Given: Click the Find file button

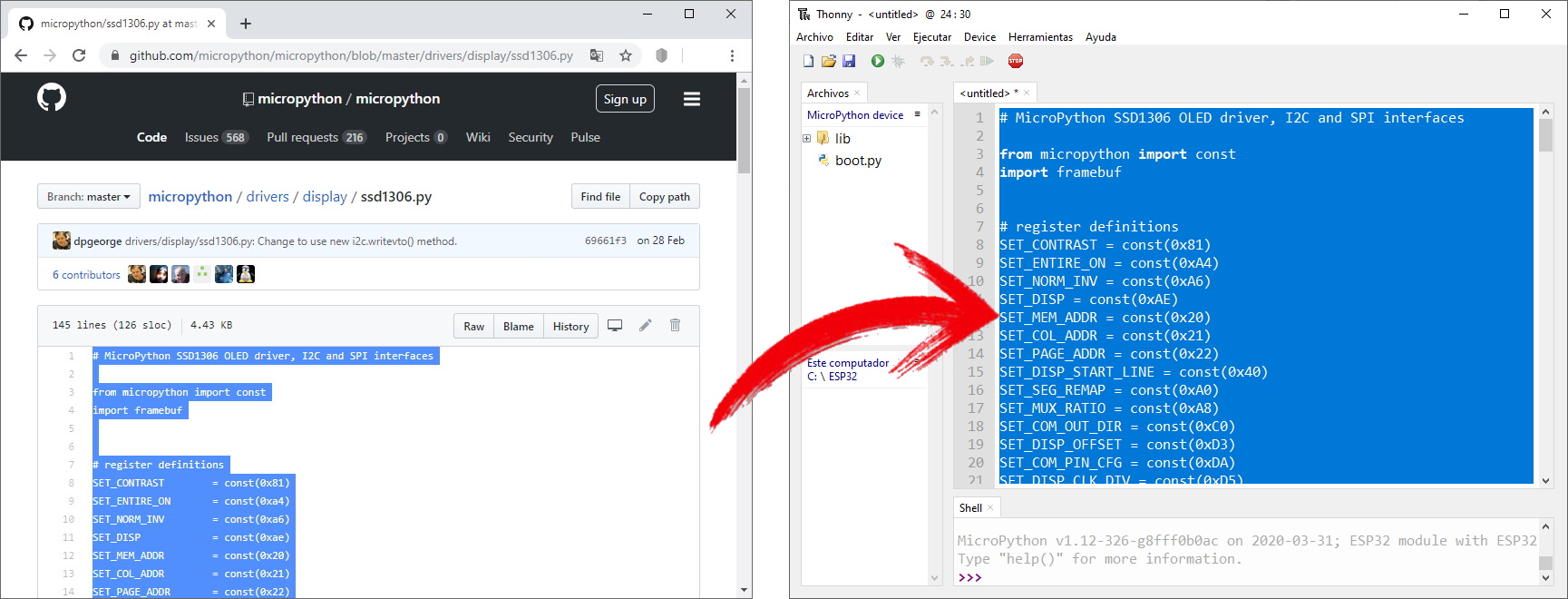Looking at the screenshot, I should (x=600, y=197).
